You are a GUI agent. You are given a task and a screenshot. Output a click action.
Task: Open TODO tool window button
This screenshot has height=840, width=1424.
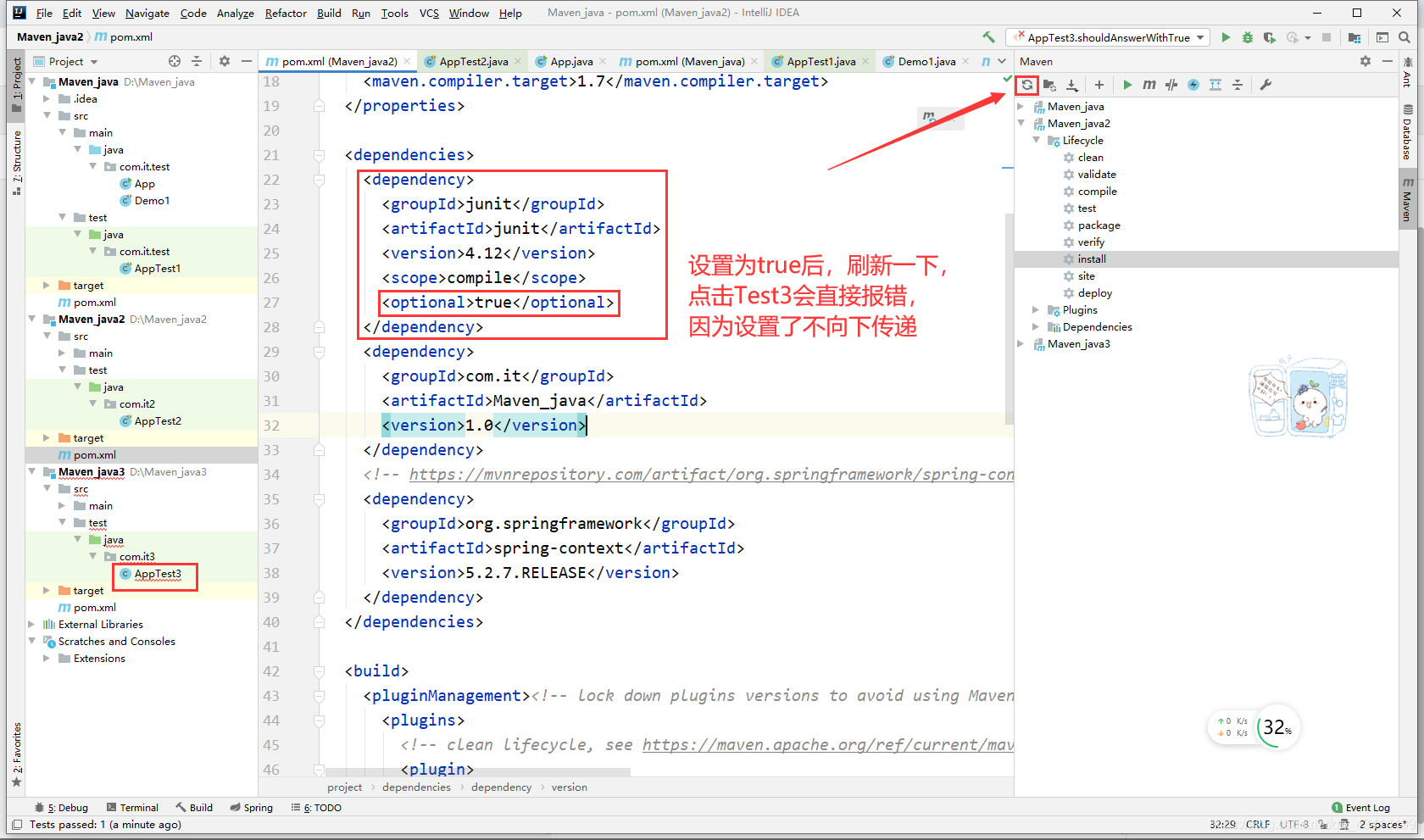click(316, 808)
